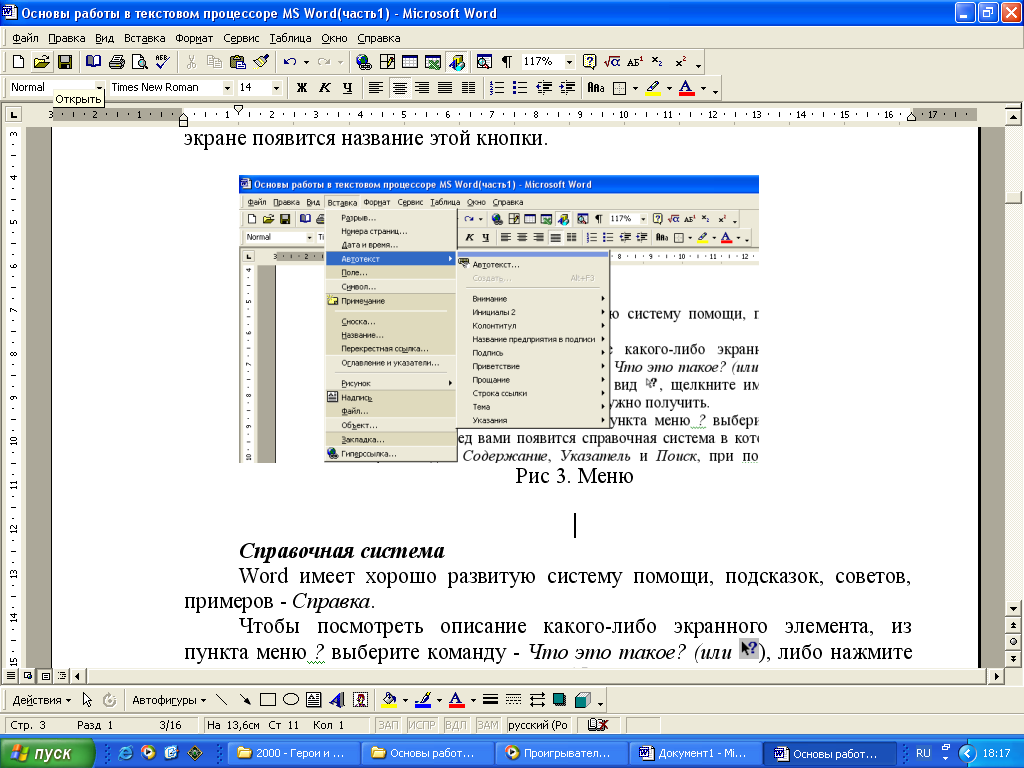This screenshot has height=768, width=1024.
Task: Switch to Документ1 taskbar window
Action: (x=696, y=753)
